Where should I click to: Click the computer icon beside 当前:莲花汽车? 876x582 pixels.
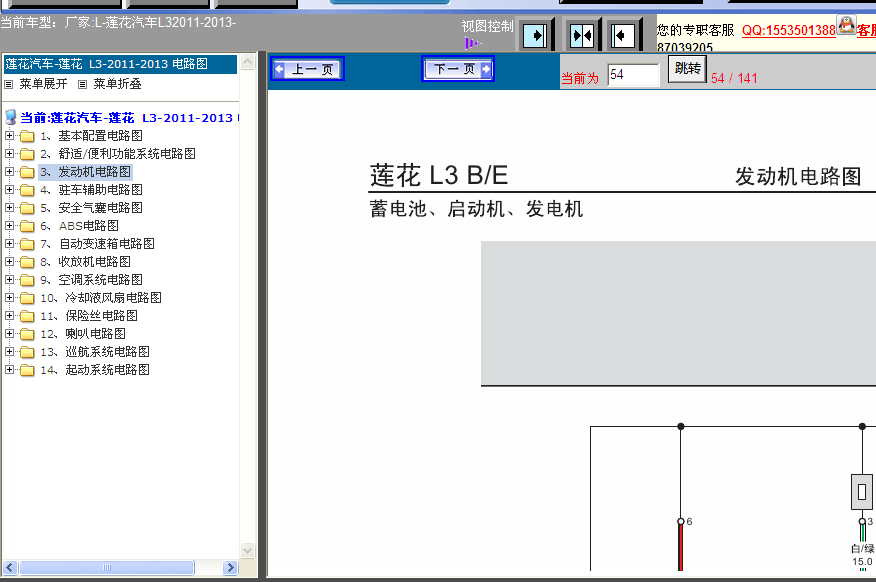click(x=11, y=117)
